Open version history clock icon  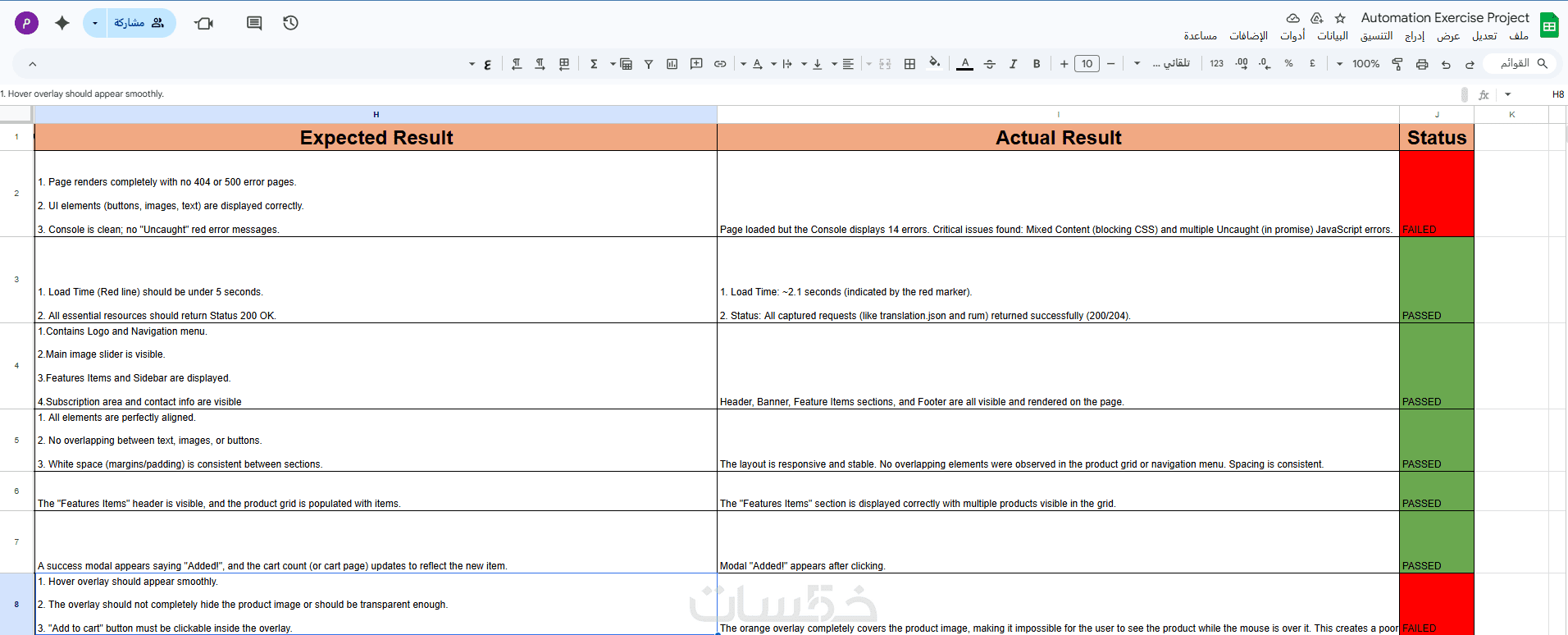(290, 23)
